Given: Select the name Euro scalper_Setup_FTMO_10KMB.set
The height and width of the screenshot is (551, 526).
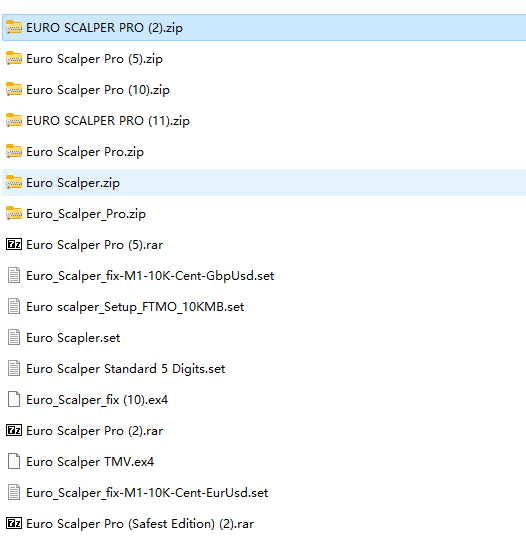Looking at the screenshot, I should coord(135,307).
